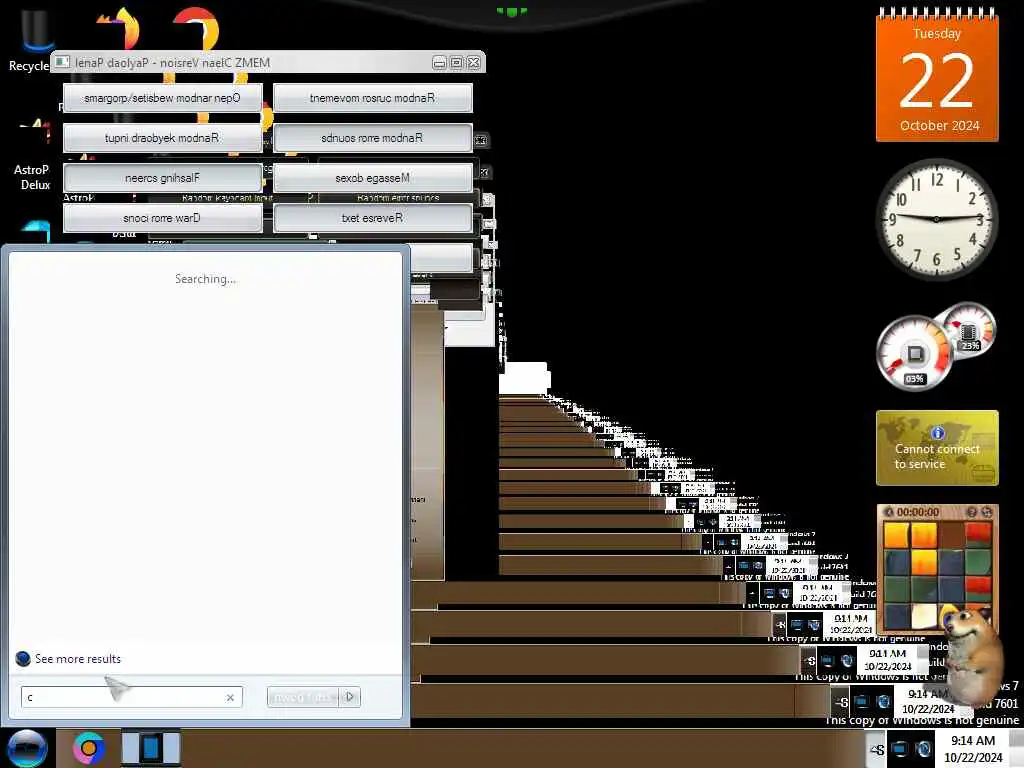Click monitor tray icon on bottom taskbar
Image resolution: width=1024 pixels, height=768 pixels.
pyautogui.click(x=899, y=748)
